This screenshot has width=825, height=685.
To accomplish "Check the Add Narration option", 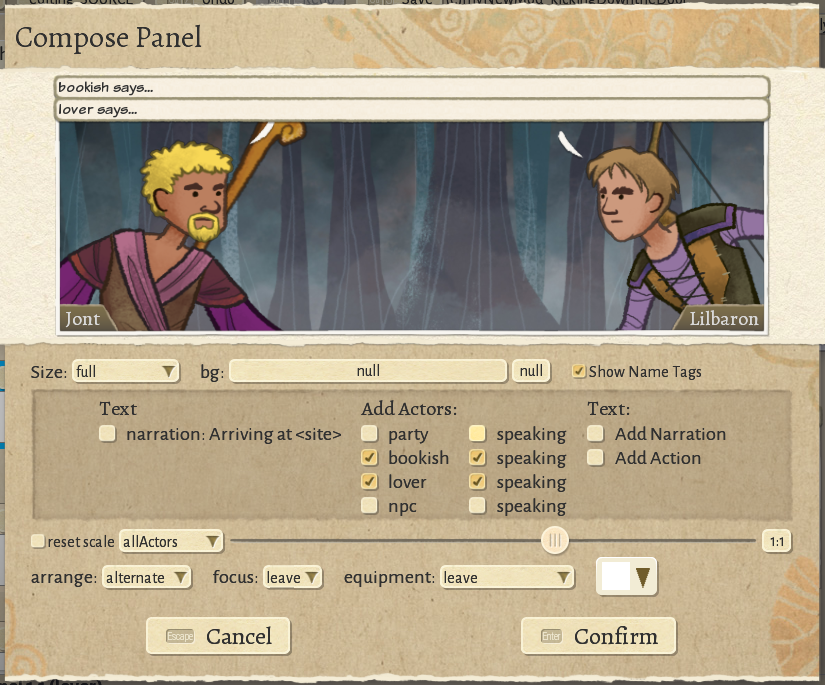I will click(x=598, y=433).
